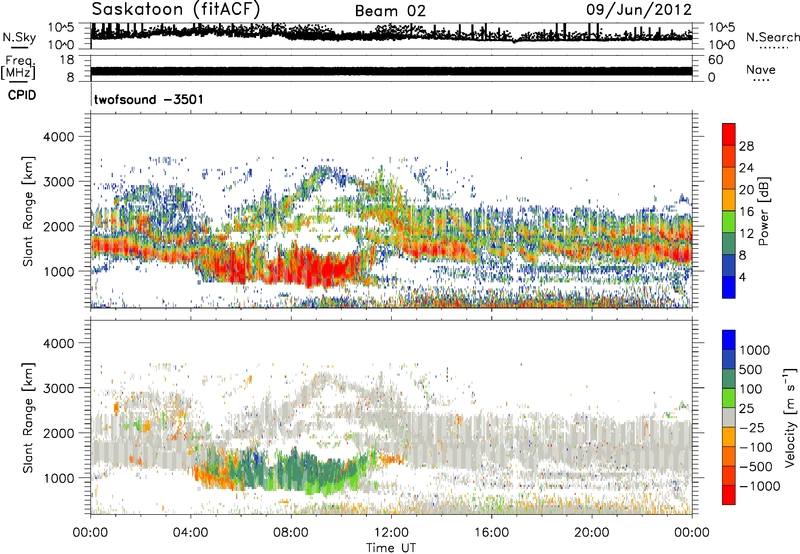Click the "18" frequency axis tick
The width and height of the screenshot is (800, 554).
click(x=67, y=60)
